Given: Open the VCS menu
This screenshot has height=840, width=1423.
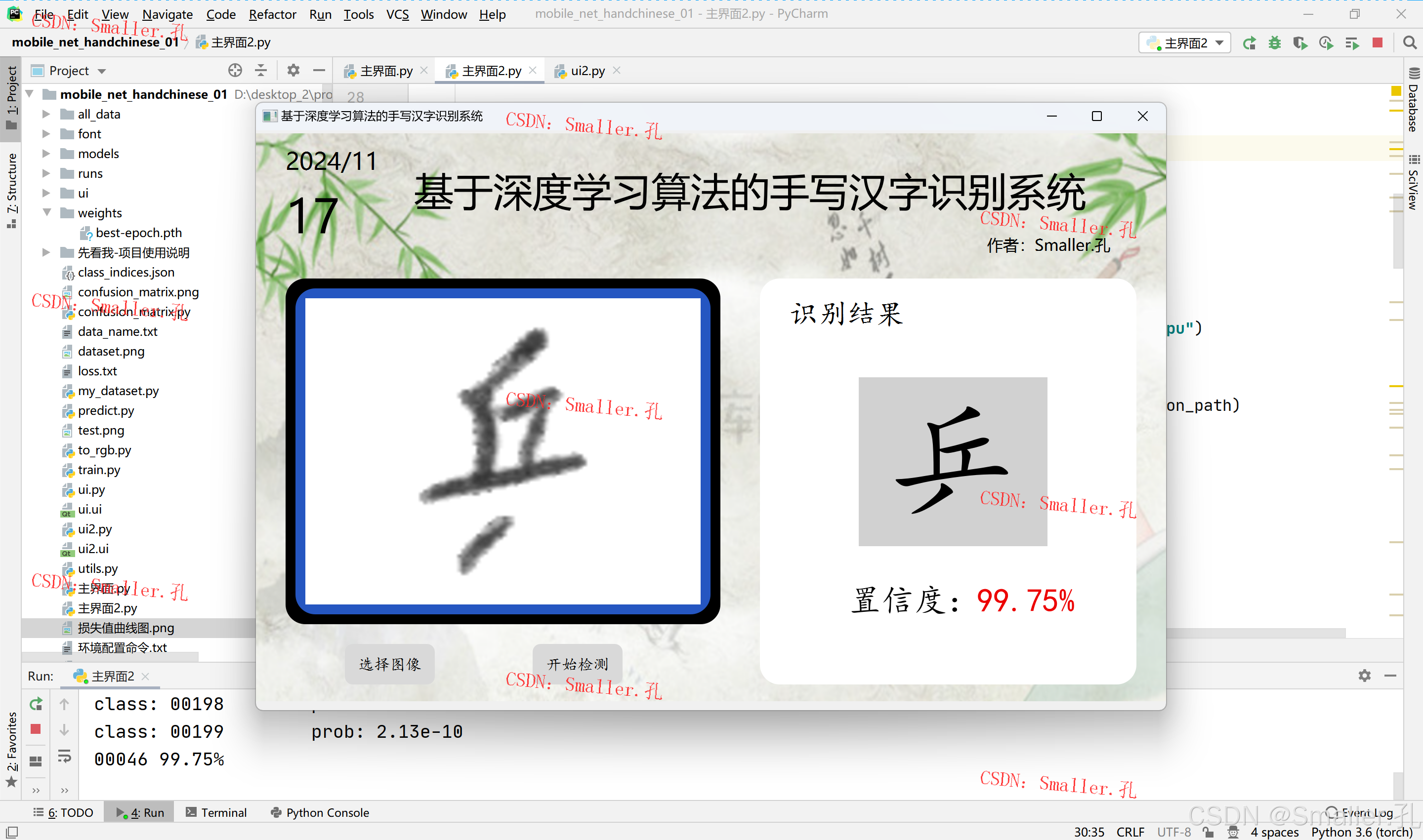Looking at the screenshot, I should 398,14.
